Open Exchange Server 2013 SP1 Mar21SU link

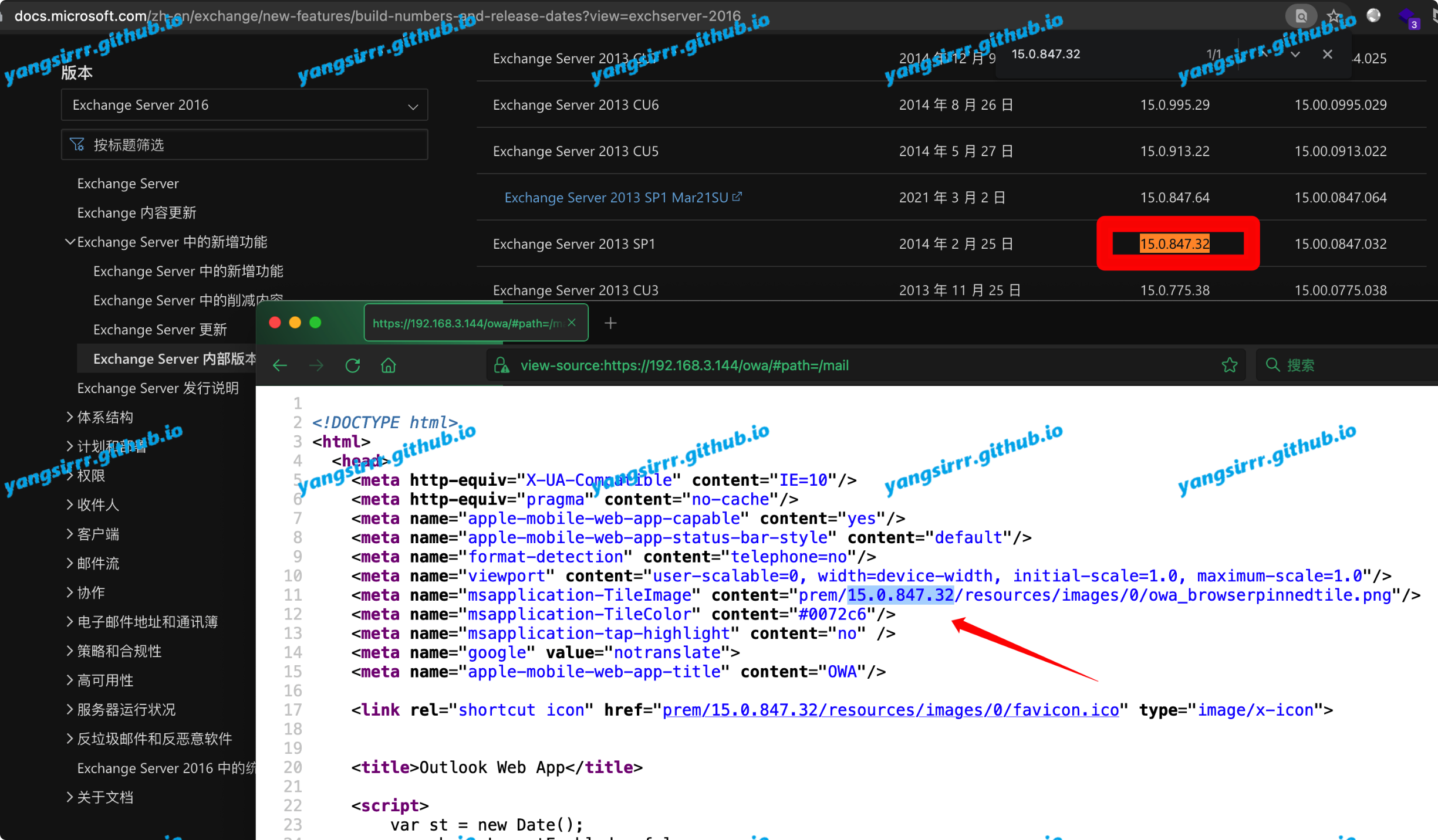[x=616, y=198]
